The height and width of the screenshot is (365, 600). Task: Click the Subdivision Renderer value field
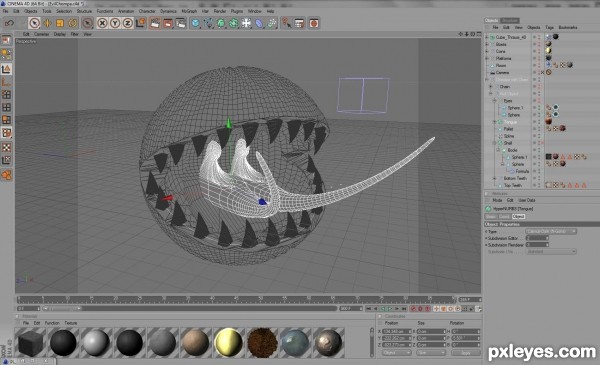(x=537, y=244)
